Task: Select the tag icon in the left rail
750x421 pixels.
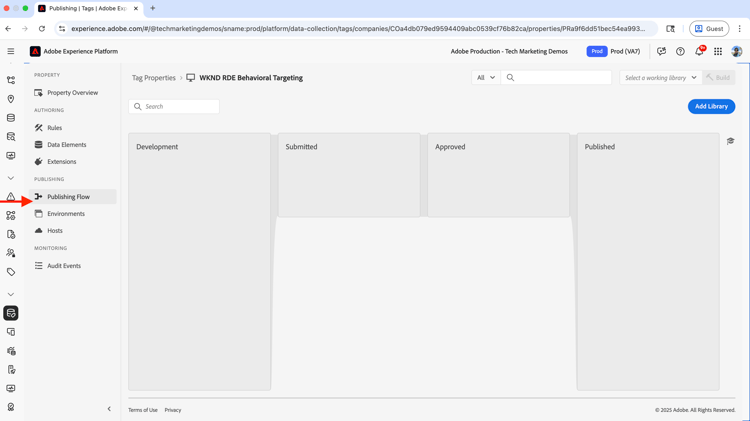Action: pyautogui.click(x=11, y=272)
